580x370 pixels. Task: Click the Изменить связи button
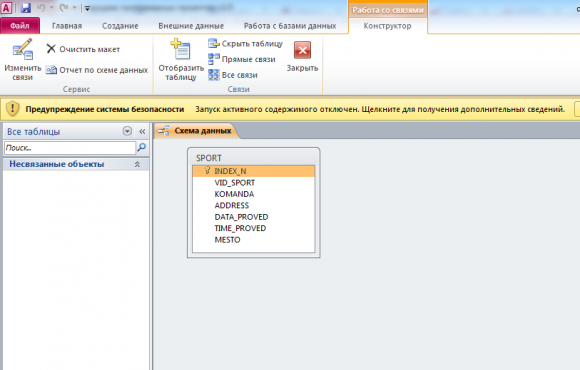(23, 60)
